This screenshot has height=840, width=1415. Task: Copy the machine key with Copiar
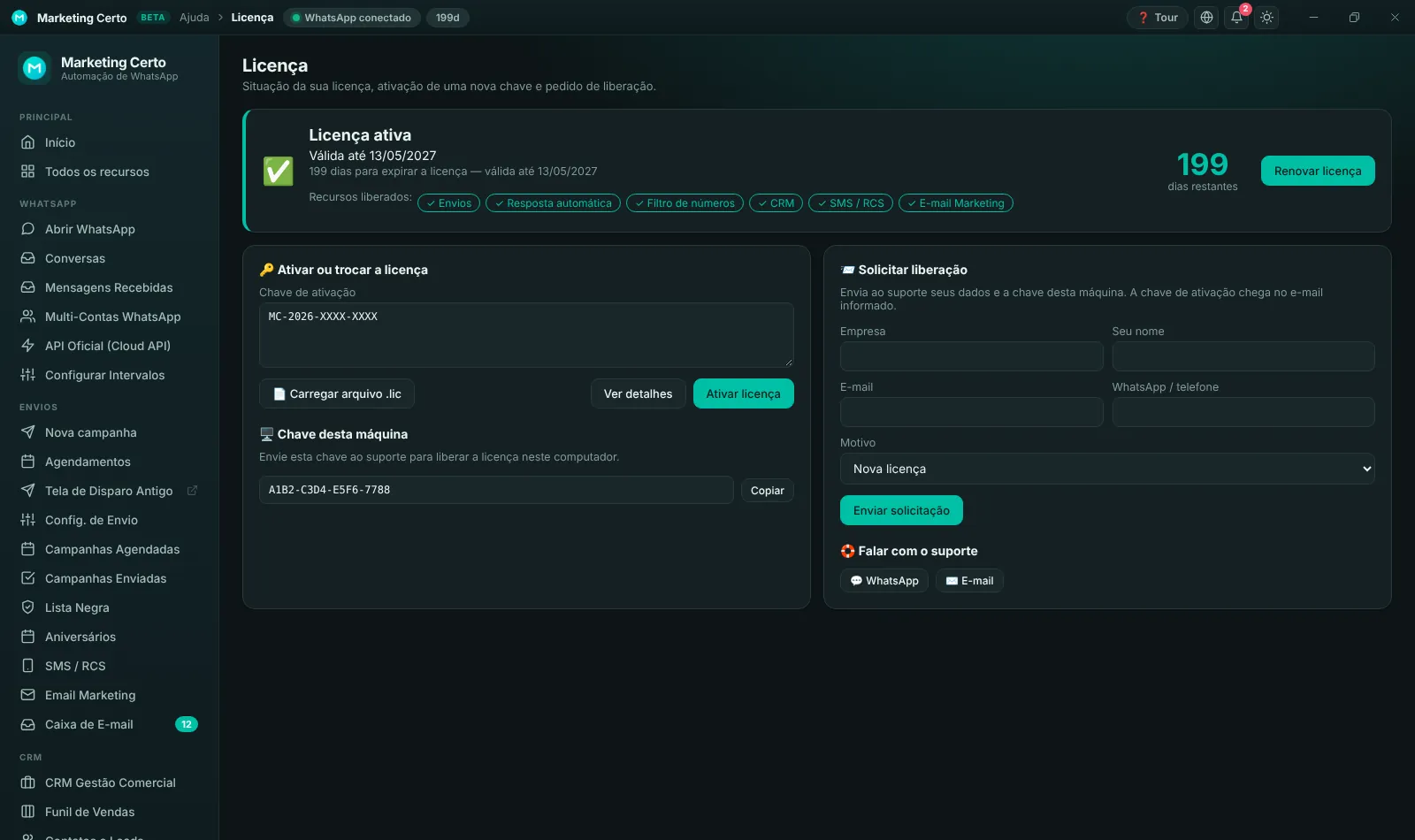click(x=767, y=491)
